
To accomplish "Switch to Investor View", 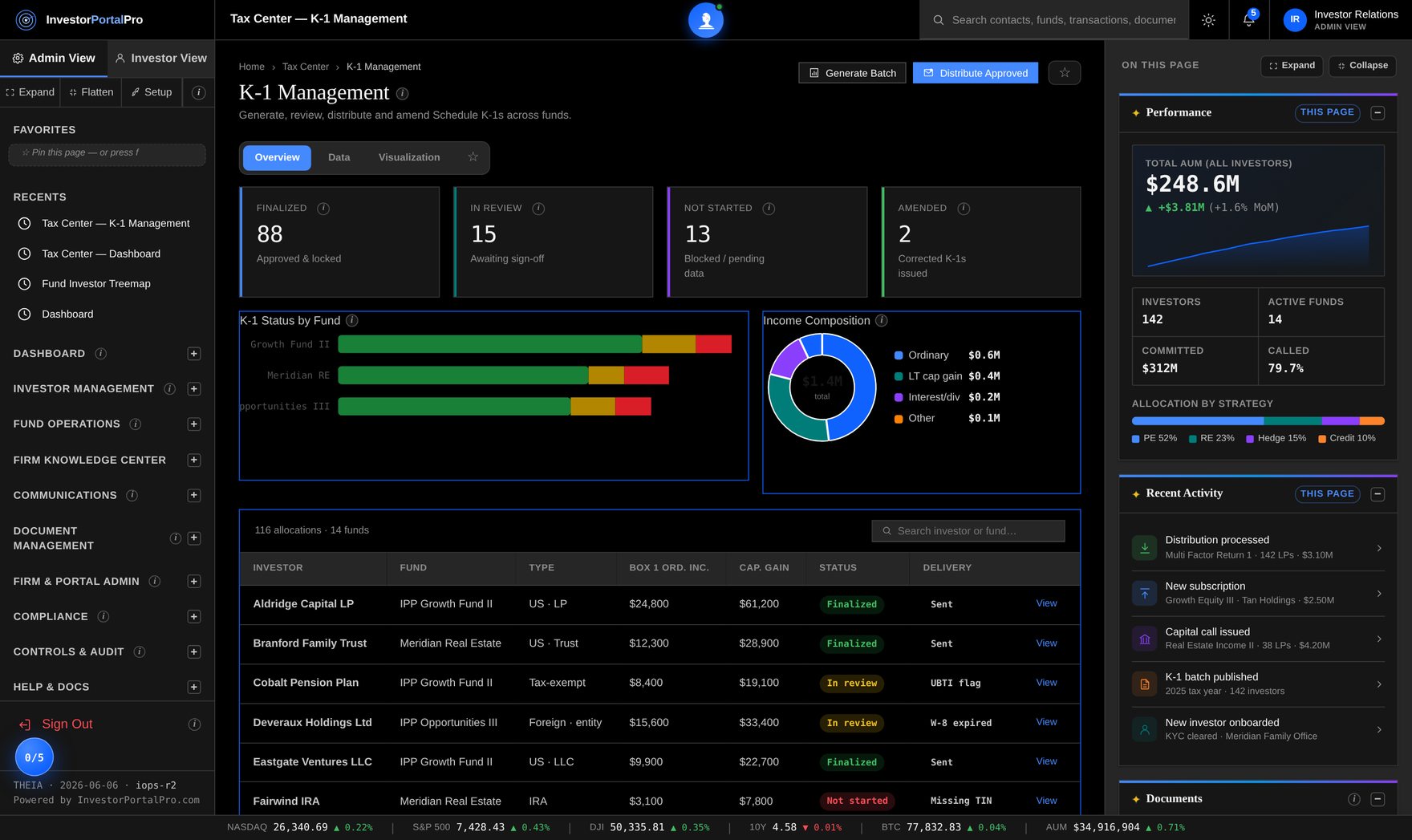I will [x=161, y=59].
